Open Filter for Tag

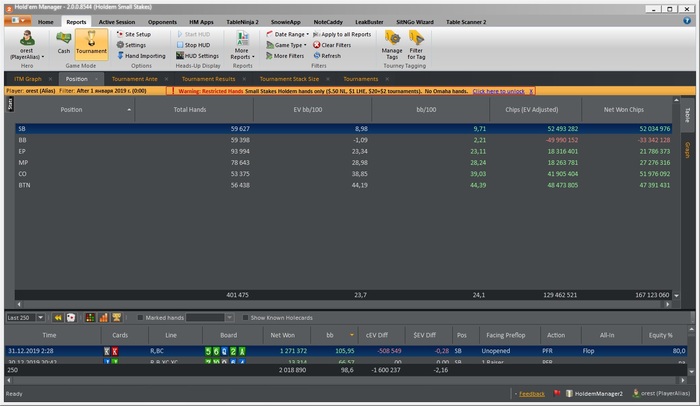(416, 45)
